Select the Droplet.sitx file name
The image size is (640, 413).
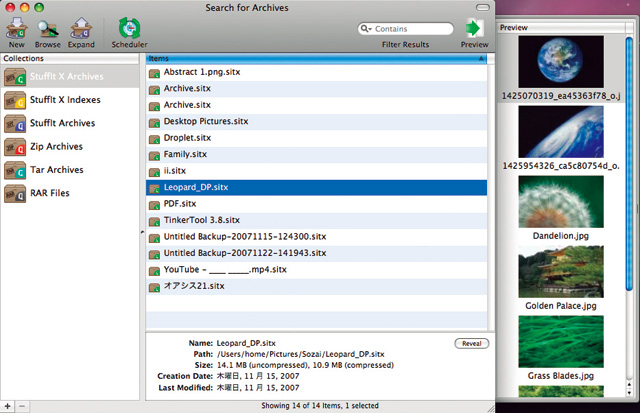click(x=187, y=138)
